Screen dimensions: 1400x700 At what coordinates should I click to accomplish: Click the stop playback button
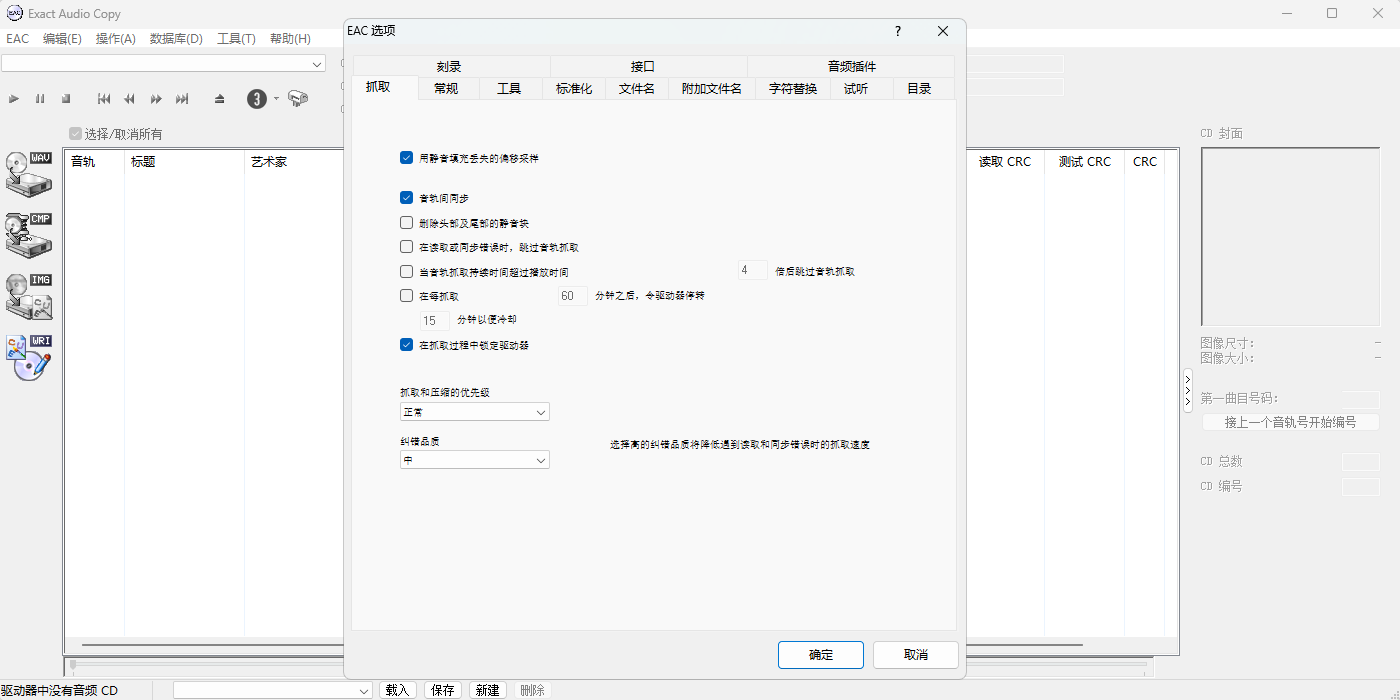coord(66,99)
